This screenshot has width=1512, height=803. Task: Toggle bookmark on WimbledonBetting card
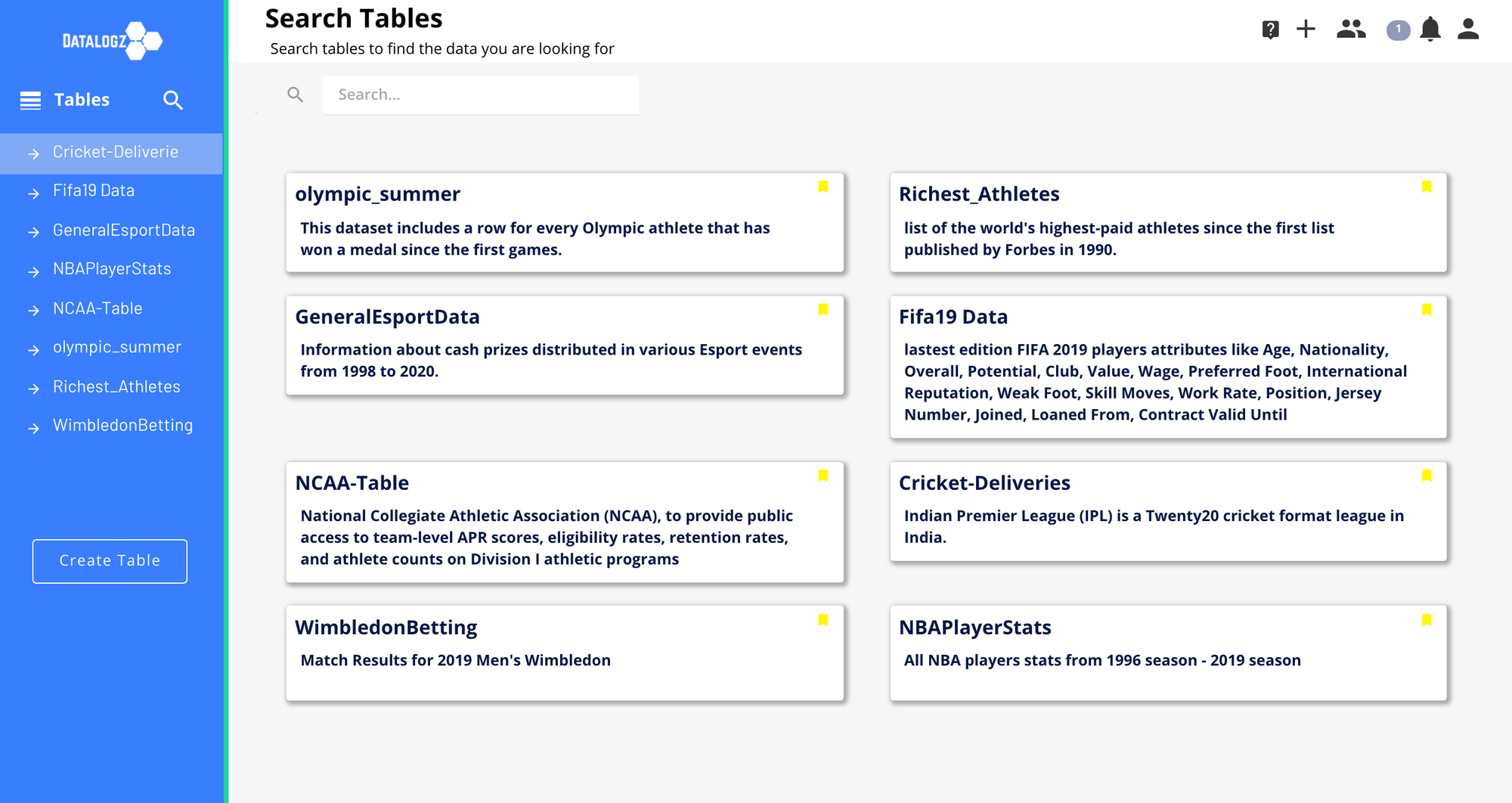click(823, 620)
